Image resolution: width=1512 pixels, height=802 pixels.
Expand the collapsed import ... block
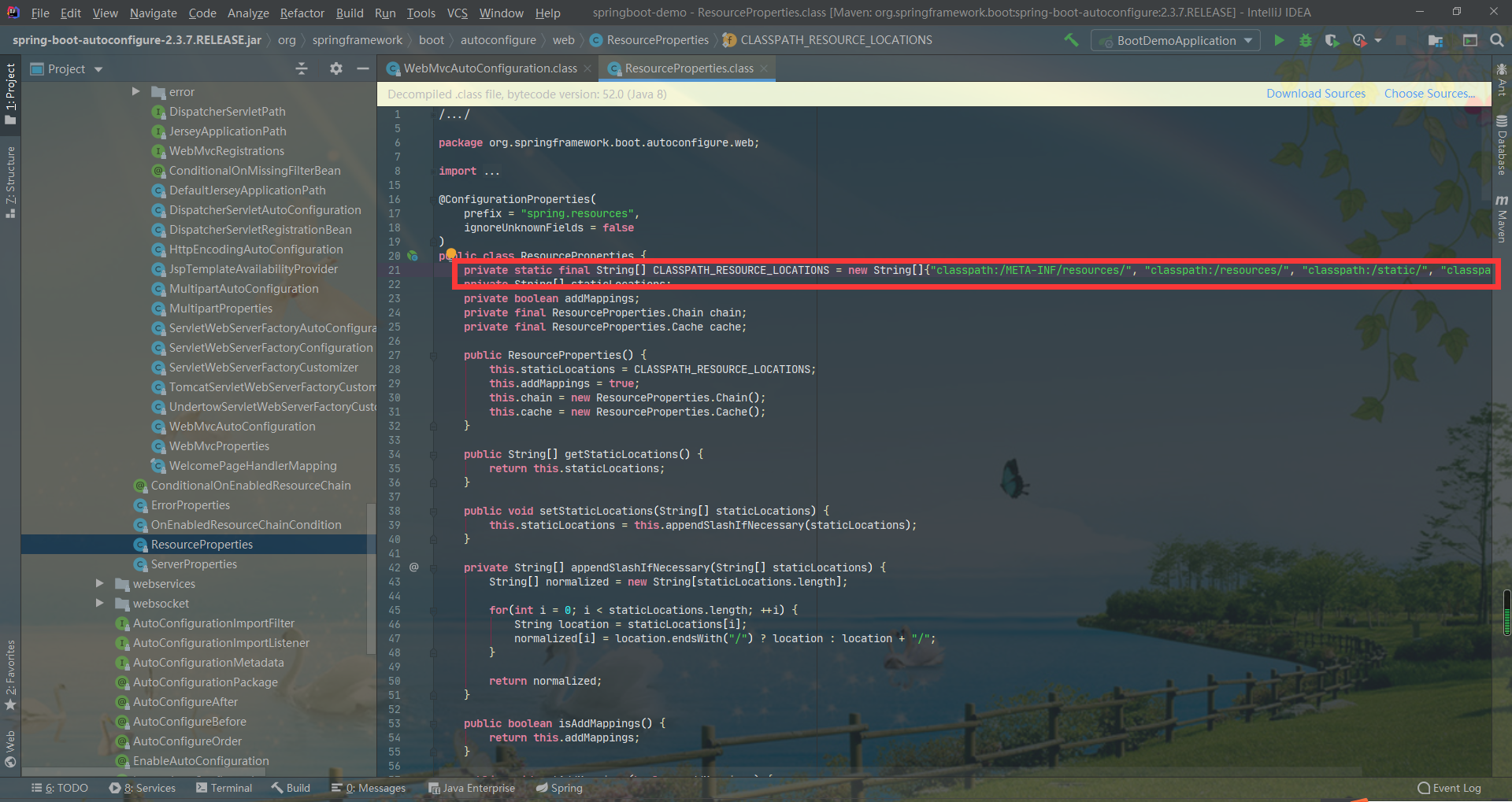coord(491,171)
